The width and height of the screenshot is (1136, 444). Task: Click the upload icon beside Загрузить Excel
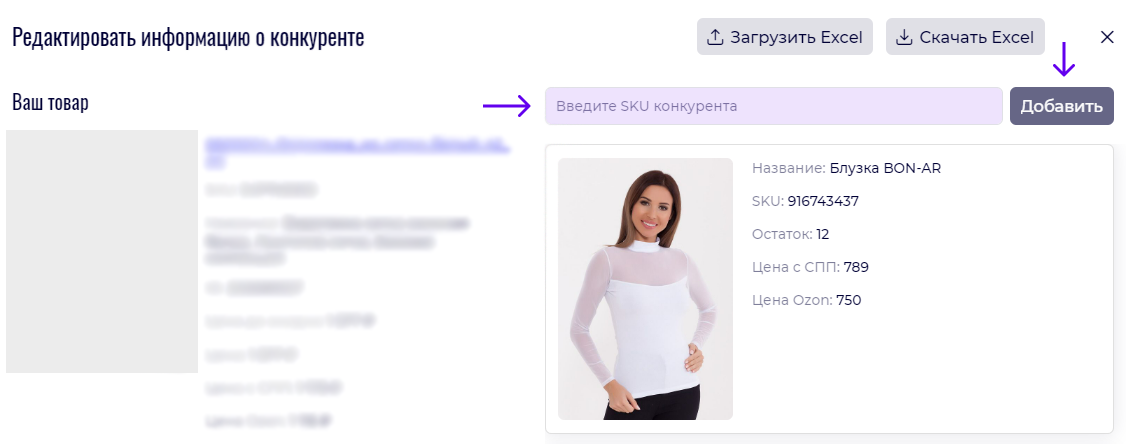715,37
